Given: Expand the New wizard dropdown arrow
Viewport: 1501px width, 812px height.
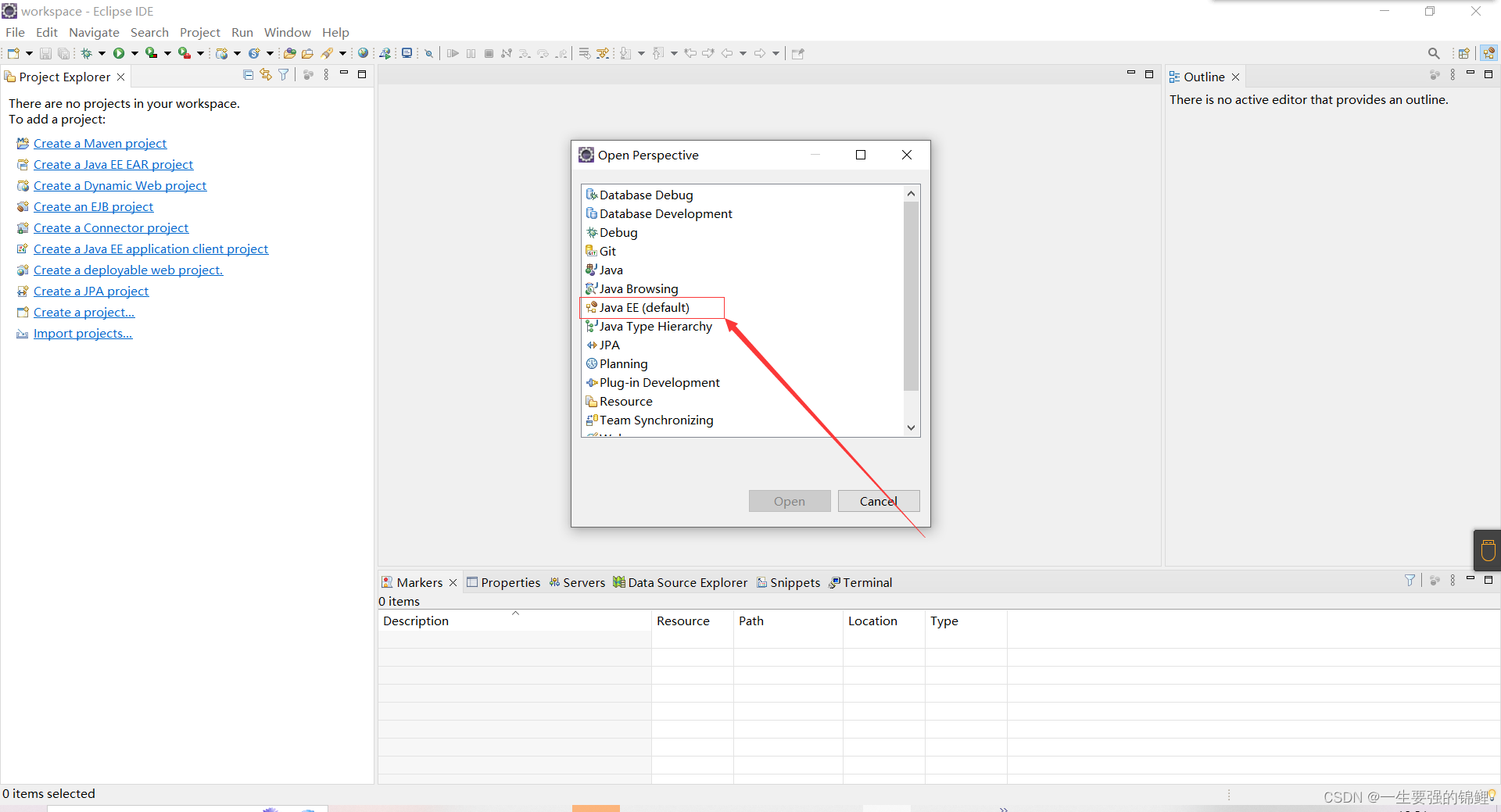Looking at the screenshot, I should [x=29, y=53].
